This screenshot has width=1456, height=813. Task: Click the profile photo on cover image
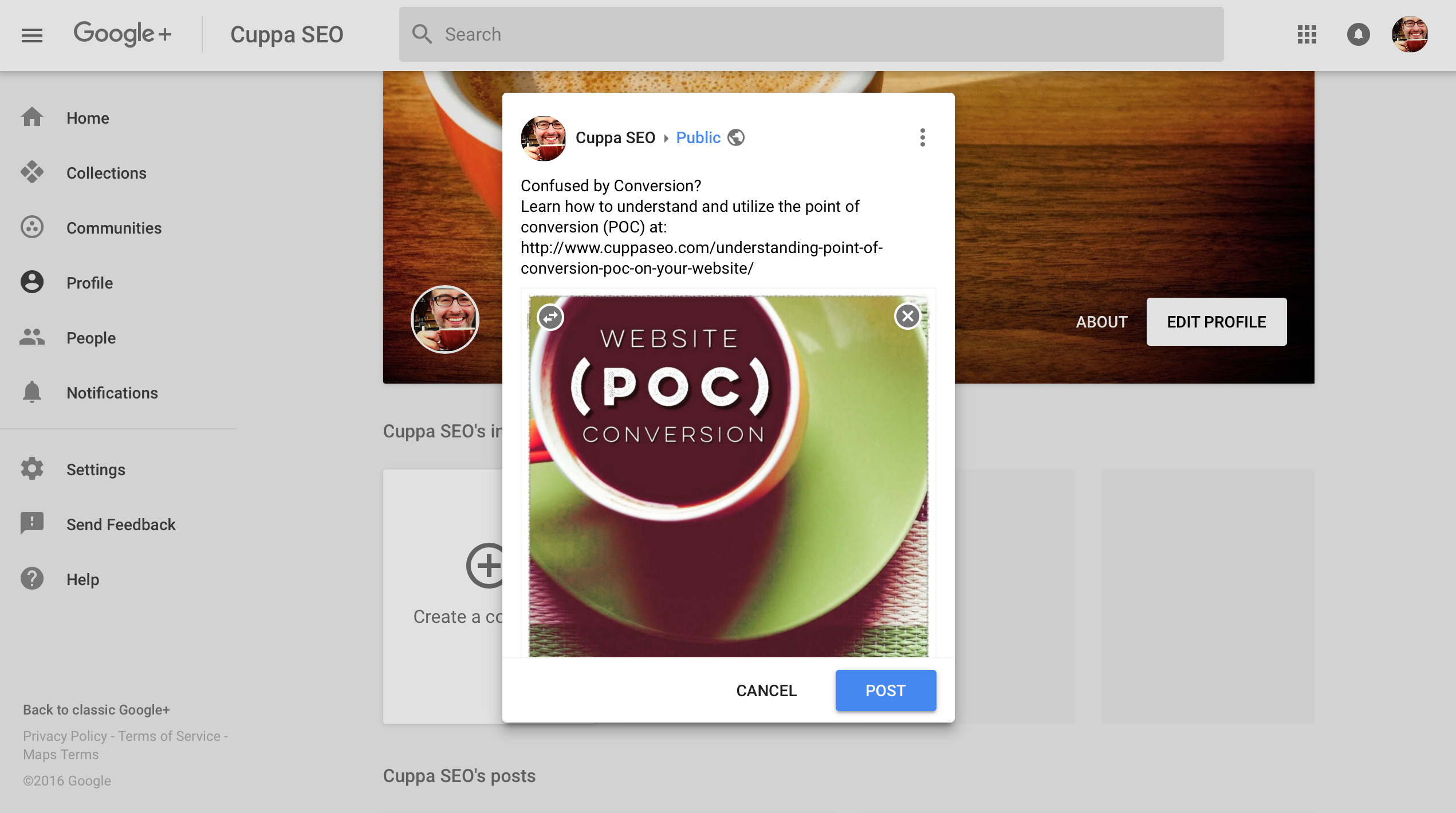pyautogui.click(x=445, y=319)
